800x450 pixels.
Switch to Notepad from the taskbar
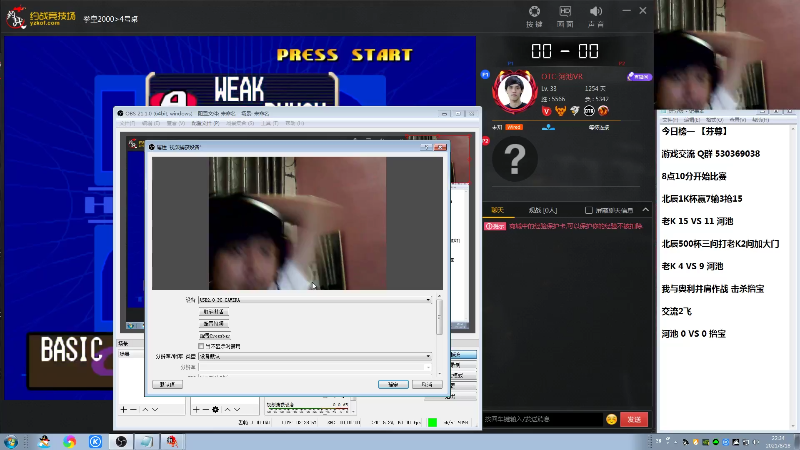coord(146,441)
